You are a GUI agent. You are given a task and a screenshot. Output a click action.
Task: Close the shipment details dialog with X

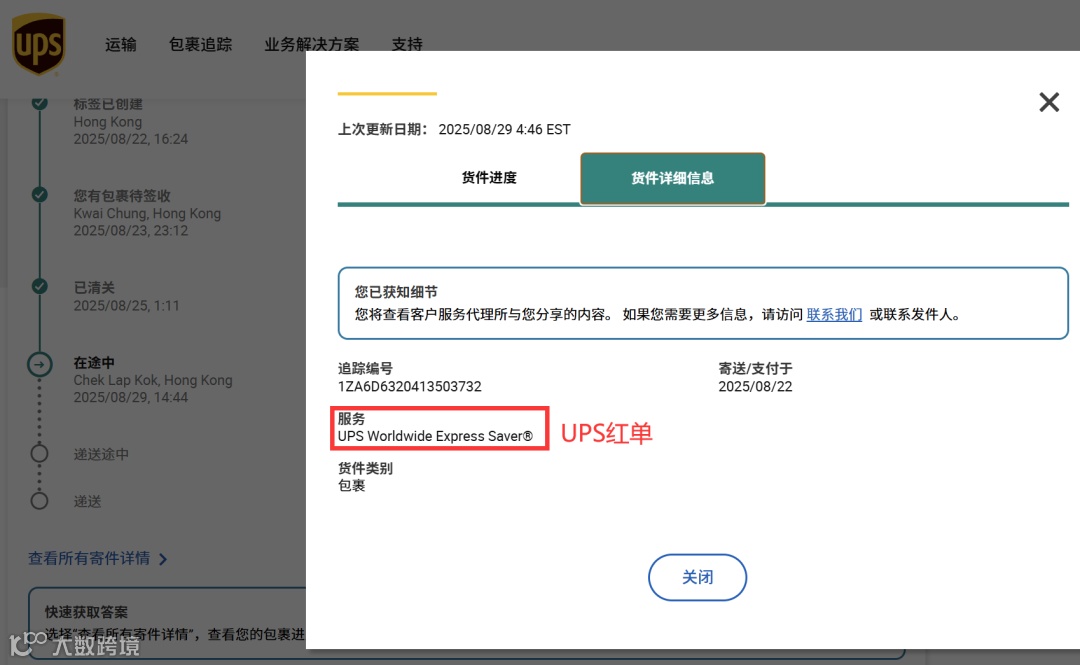[x=1049, y=102]
